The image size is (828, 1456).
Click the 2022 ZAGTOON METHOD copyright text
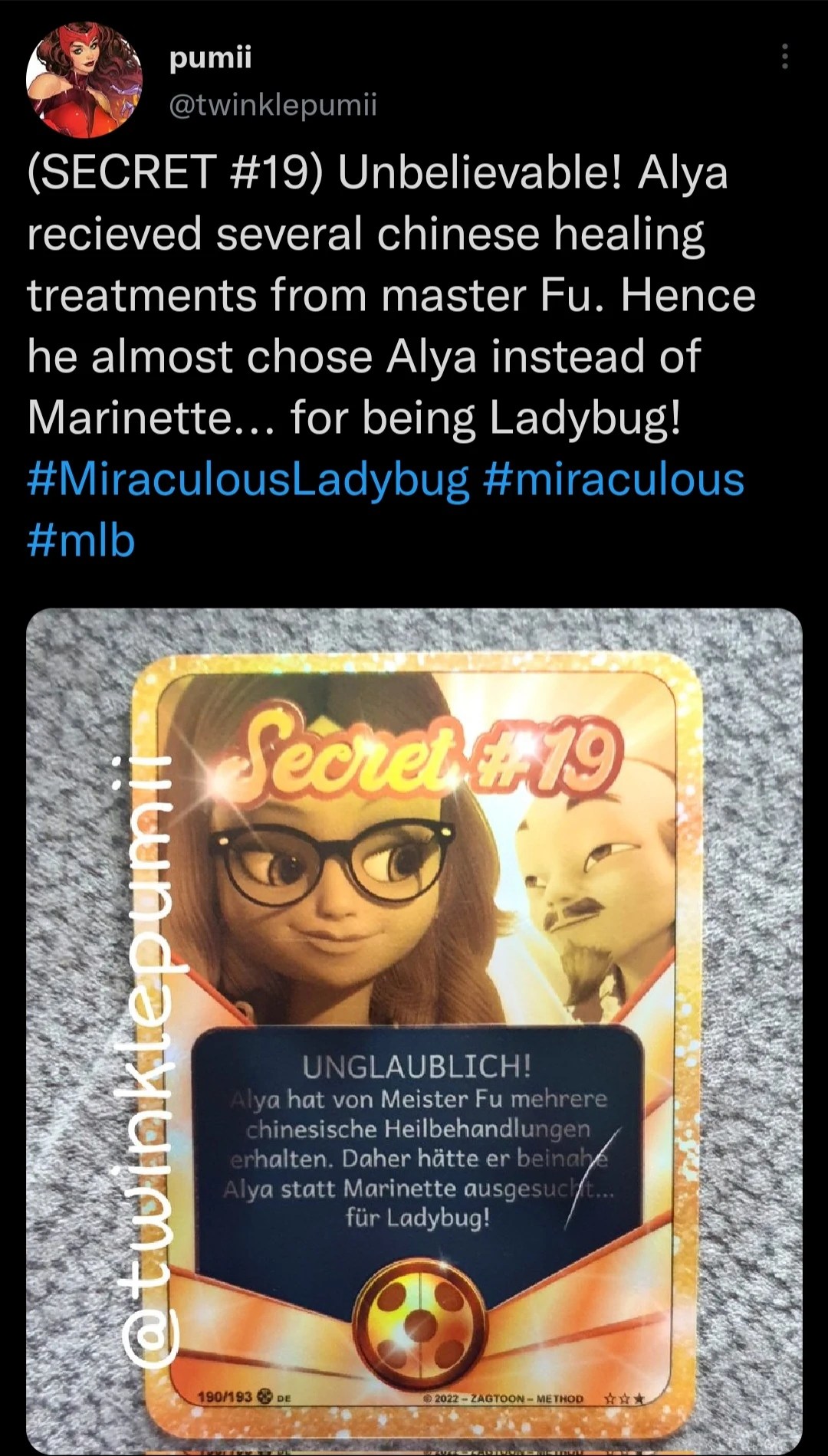504,1399
